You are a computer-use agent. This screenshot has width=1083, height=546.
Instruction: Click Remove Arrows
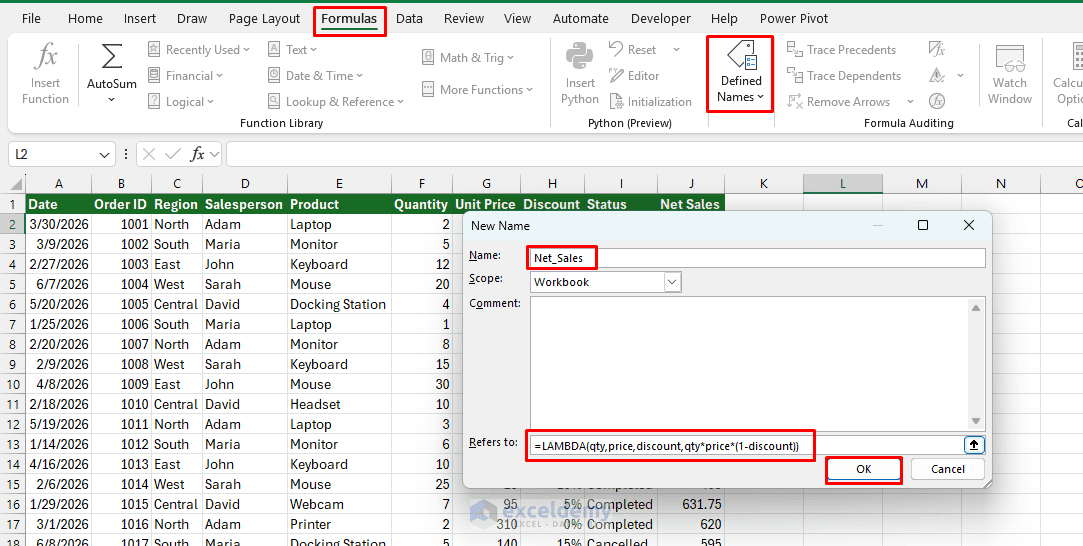pos(838,101)
